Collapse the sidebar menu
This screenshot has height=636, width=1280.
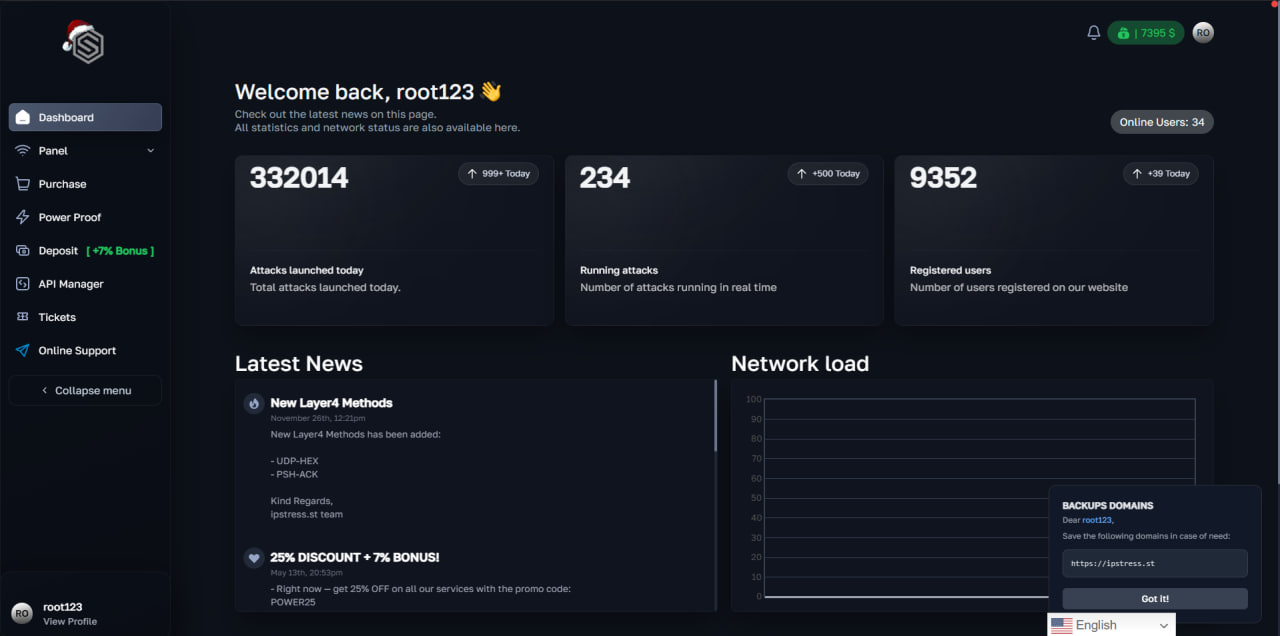tap(84, 390)
